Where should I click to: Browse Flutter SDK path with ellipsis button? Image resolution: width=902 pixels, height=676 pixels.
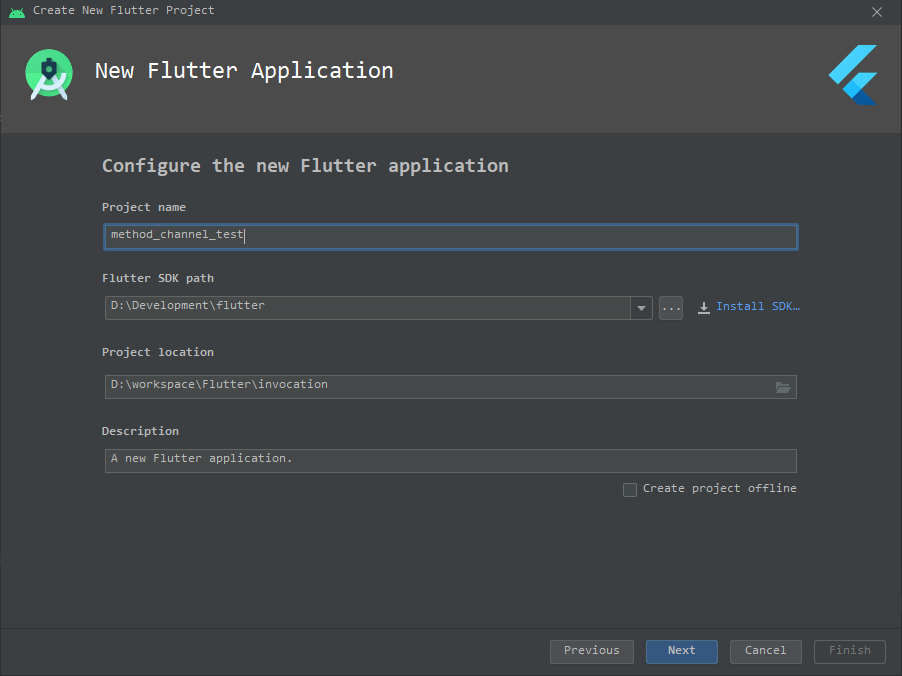(x=671, y=308)
